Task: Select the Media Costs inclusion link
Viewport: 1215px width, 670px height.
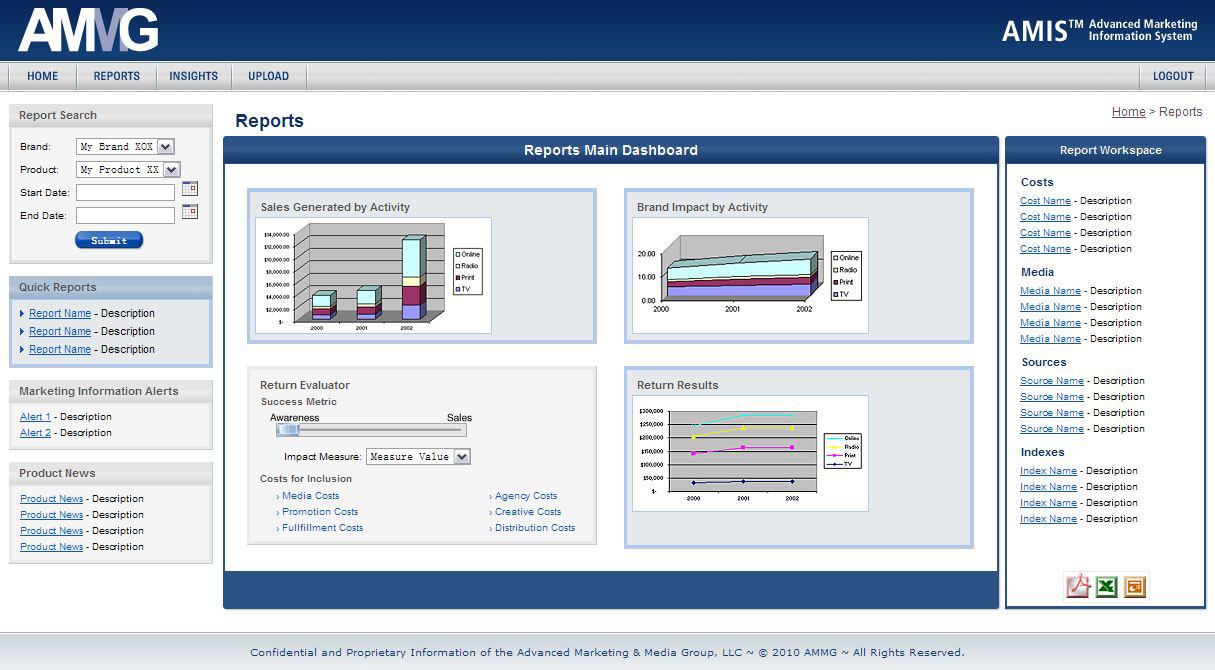Action: pyautogui.click(x=310, y=496)
